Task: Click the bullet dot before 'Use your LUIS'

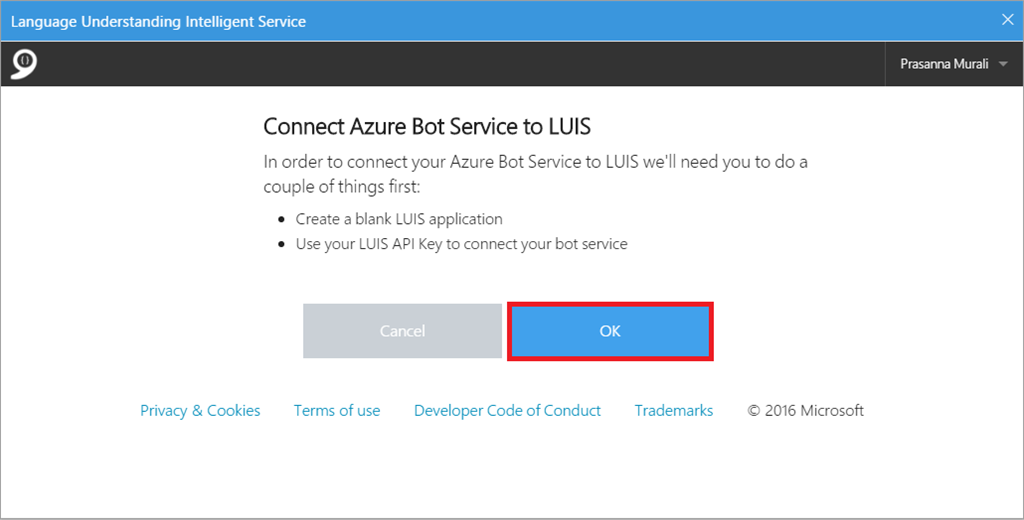Action: [x=281, y=244]
